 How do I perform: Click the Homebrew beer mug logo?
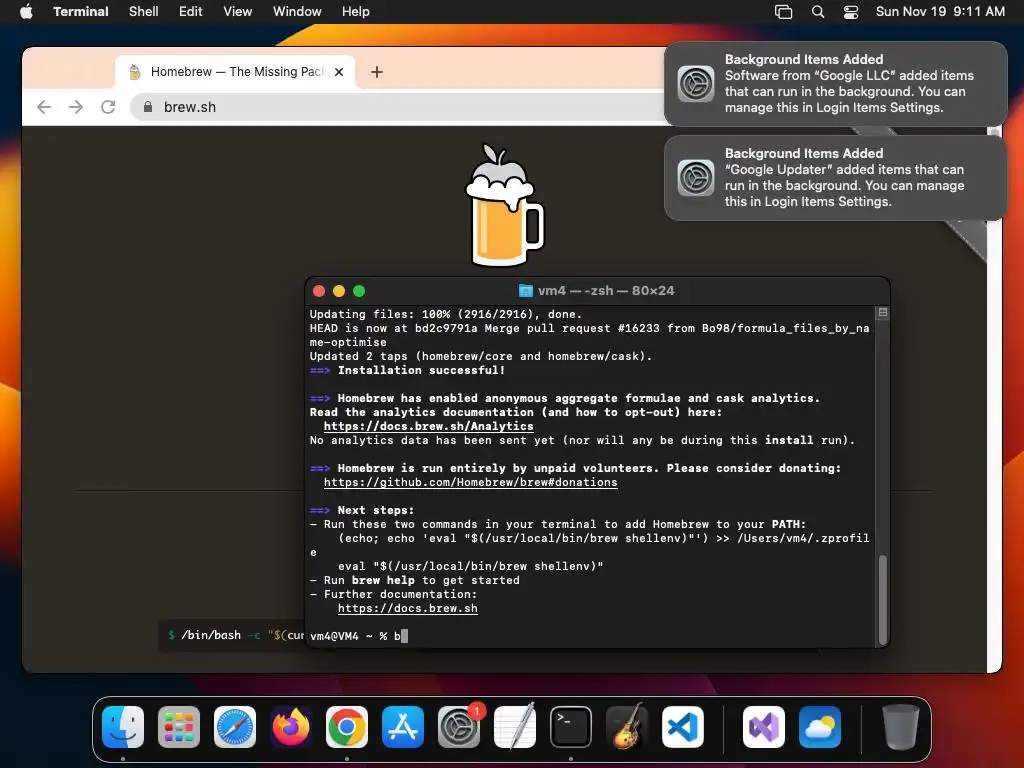(504, 205)
